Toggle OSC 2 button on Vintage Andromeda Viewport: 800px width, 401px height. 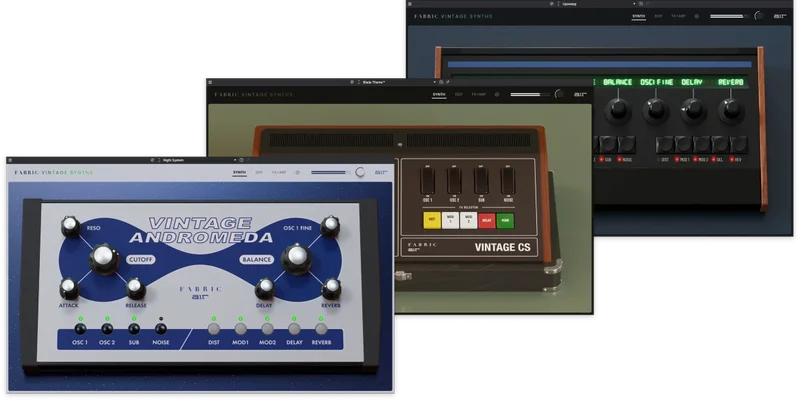pos(107,329)
